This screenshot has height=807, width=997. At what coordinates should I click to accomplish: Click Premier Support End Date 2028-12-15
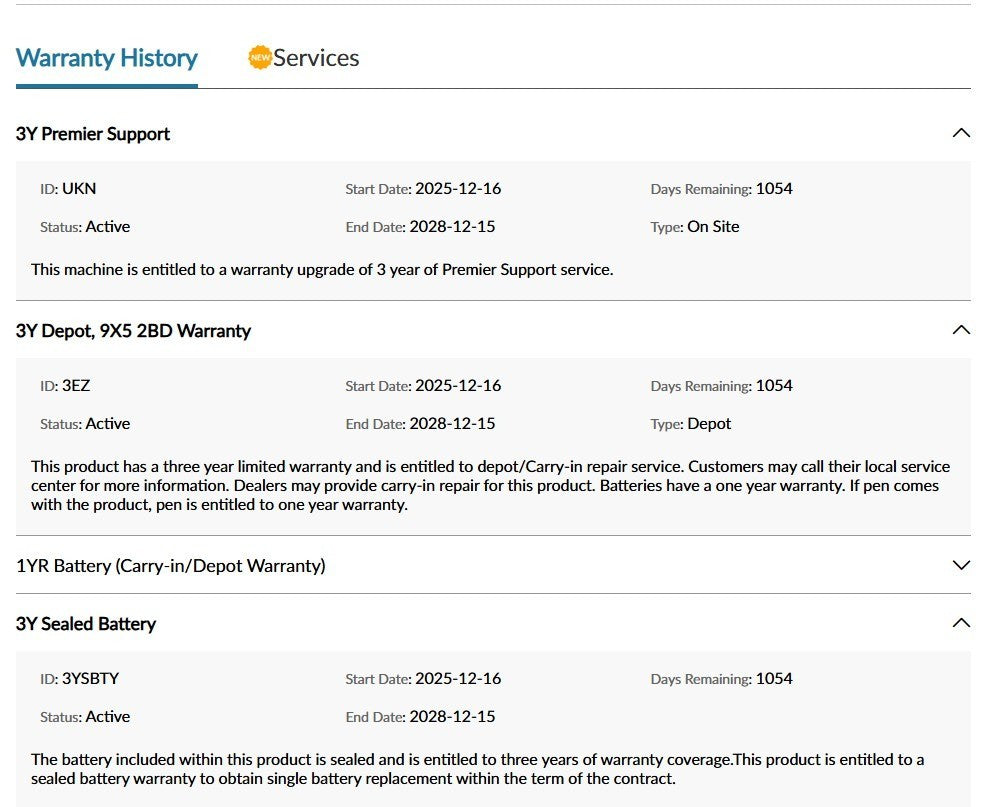click(452, 227)
